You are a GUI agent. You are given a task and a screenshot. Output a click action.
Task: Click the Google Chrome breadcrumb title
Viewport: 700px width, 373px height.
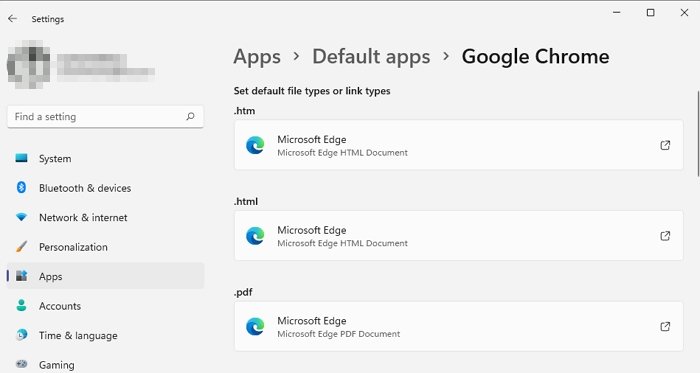pyautogui.click(x=535, y=57)
